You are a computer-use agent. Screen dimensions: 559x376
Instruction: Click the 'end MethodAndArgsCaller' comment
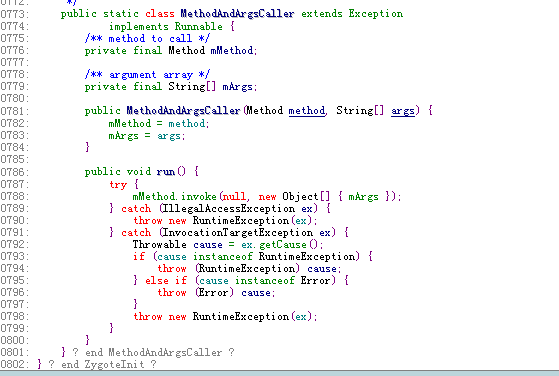click(153, 352)
